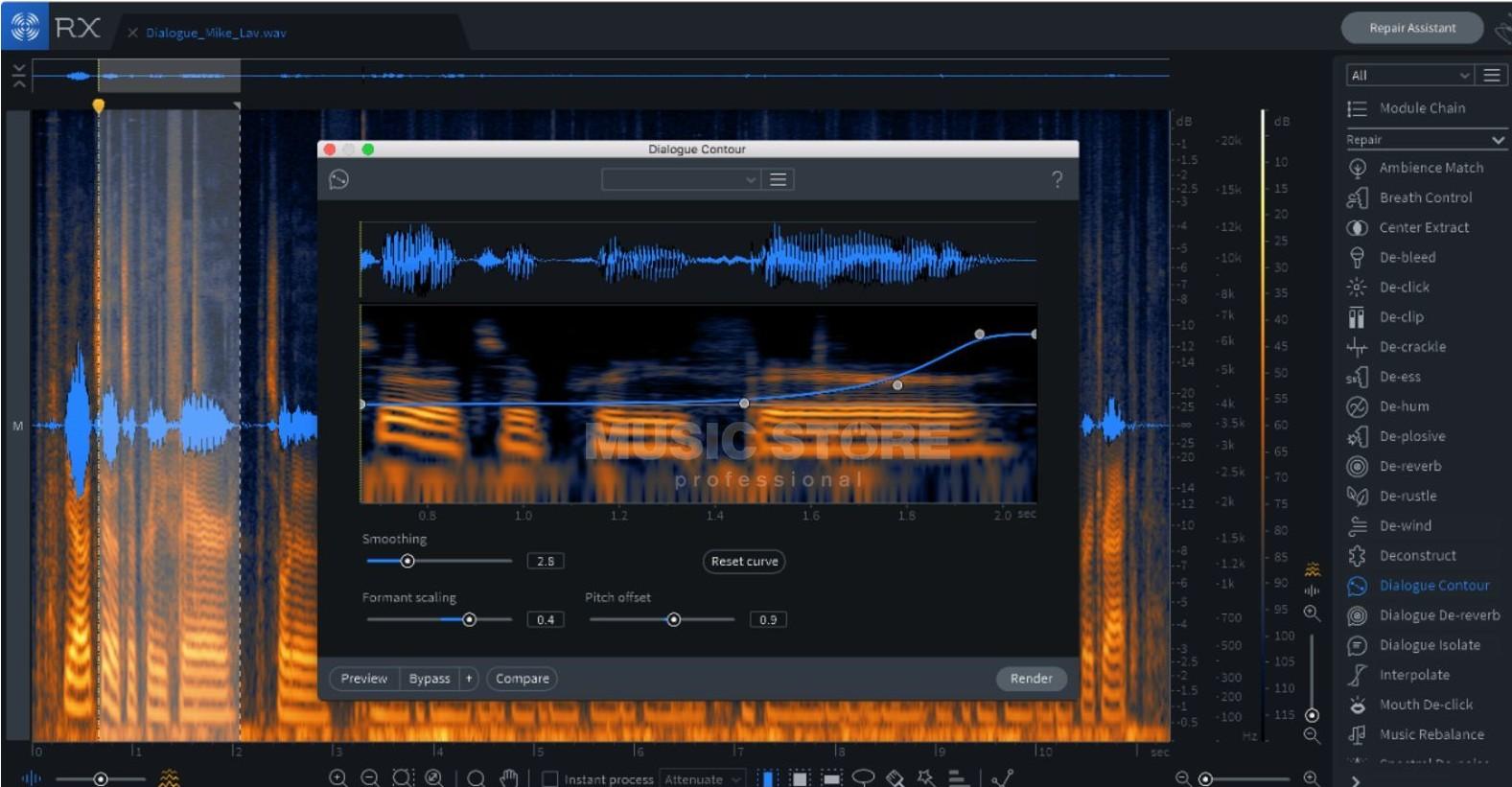Open the De-clip module
Image resolution: width=1512 pixels, height=787 pixels.
click(1385, 316)
